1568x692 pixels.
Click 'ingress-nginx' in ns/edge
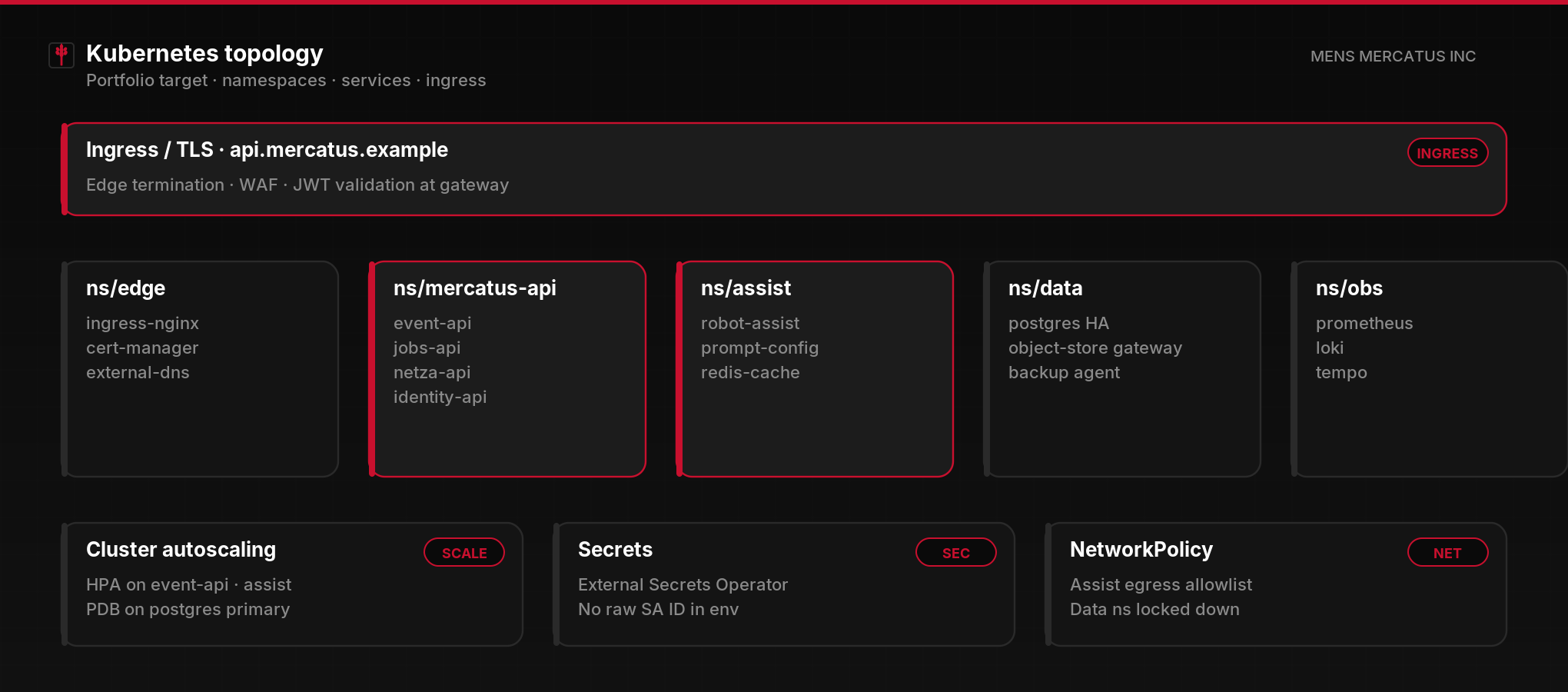pos(142,324)
